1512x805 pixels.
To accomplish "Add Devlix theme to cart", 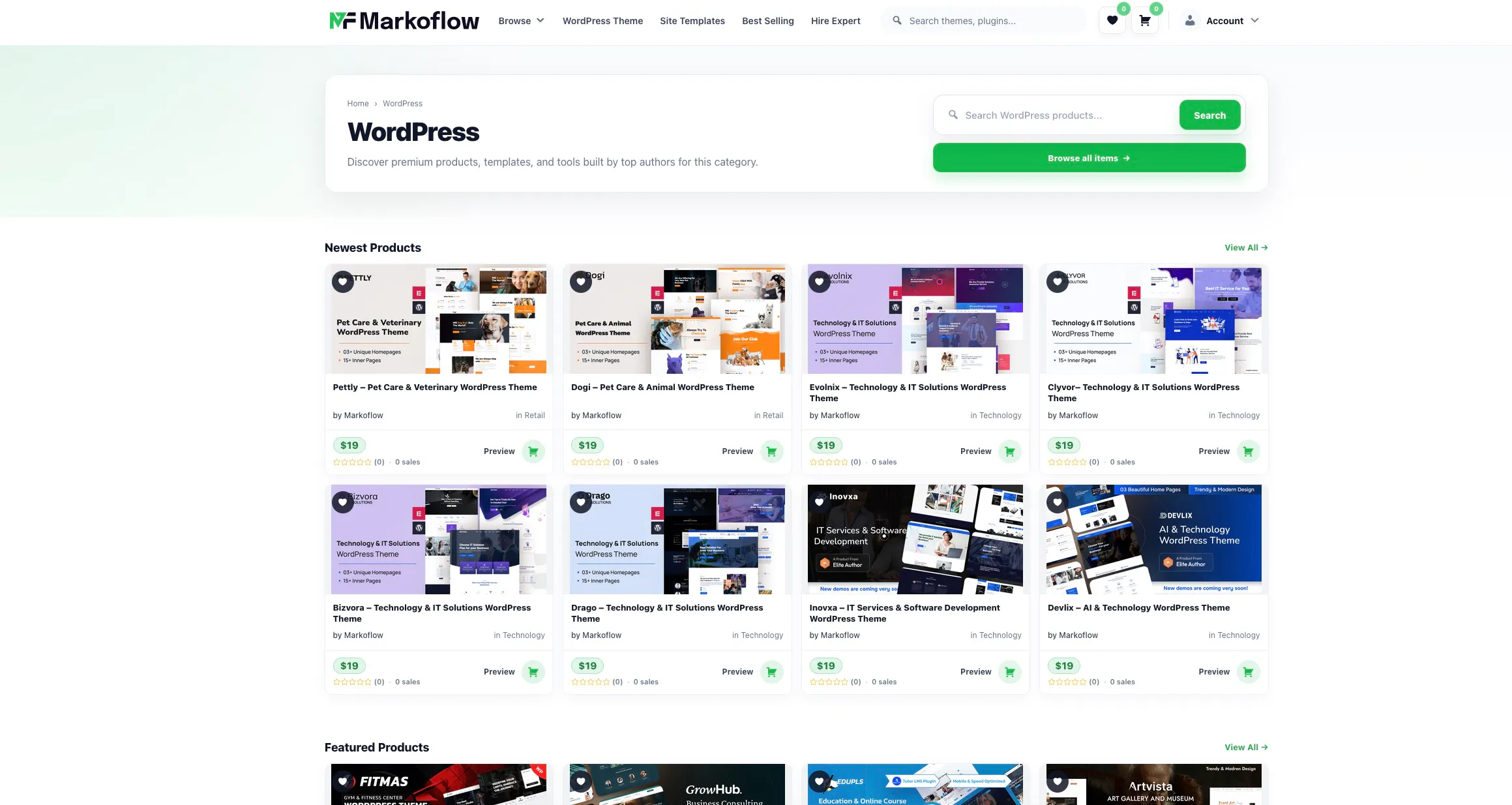I will [1248, 672].
